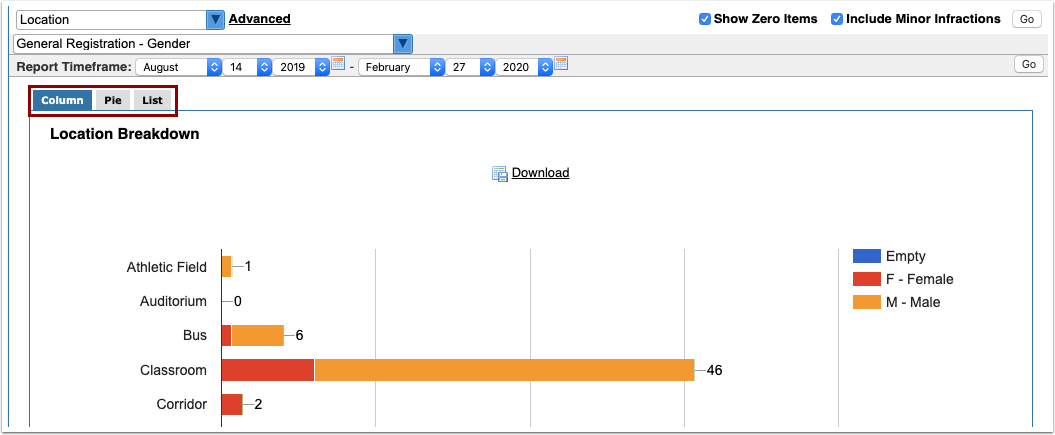Viewport: 1055px width, 435px height.
Task: Open end year 2020 dropdown
Action: pyautogui.click(x=524, y=67)
